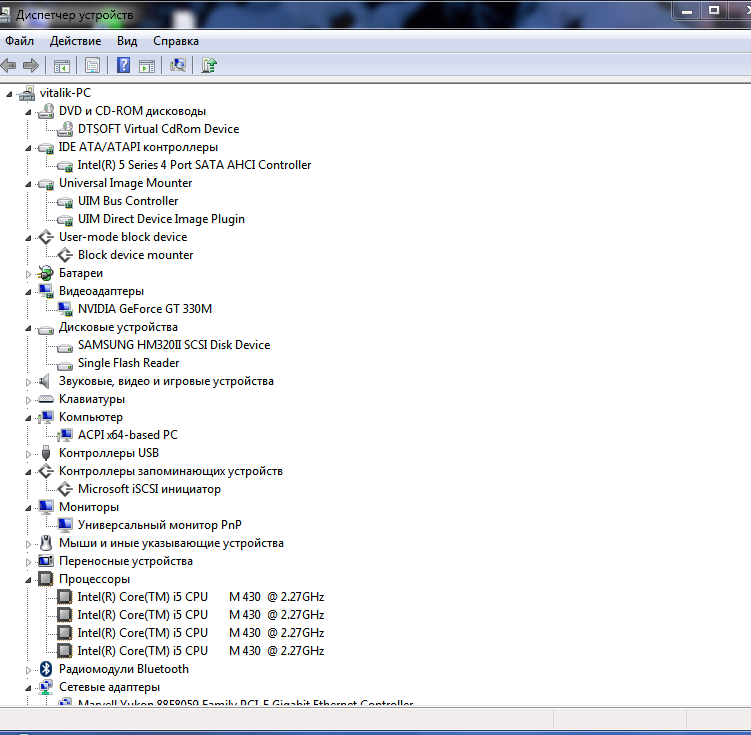Expand Мыши и иные указывающие устройства
The image size is (751, 735).
pyautogui.click(x=28, y=544)
